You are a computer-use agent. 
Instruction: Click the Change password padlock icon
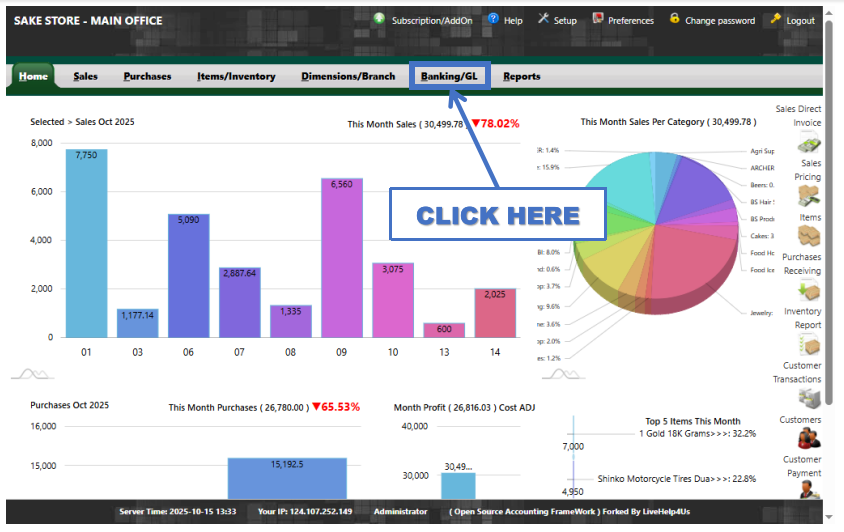pos(675,19)
